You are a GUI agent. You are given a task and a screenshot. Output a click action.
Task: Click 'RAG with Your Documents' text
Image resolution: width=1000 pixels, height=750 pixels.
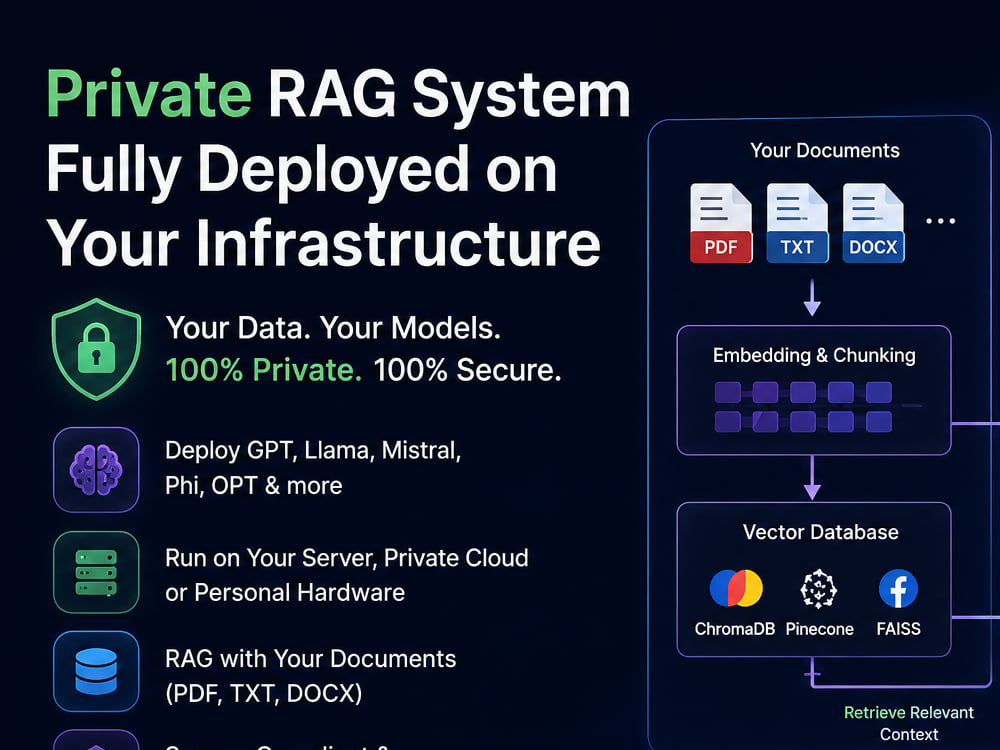click(311, 659)
